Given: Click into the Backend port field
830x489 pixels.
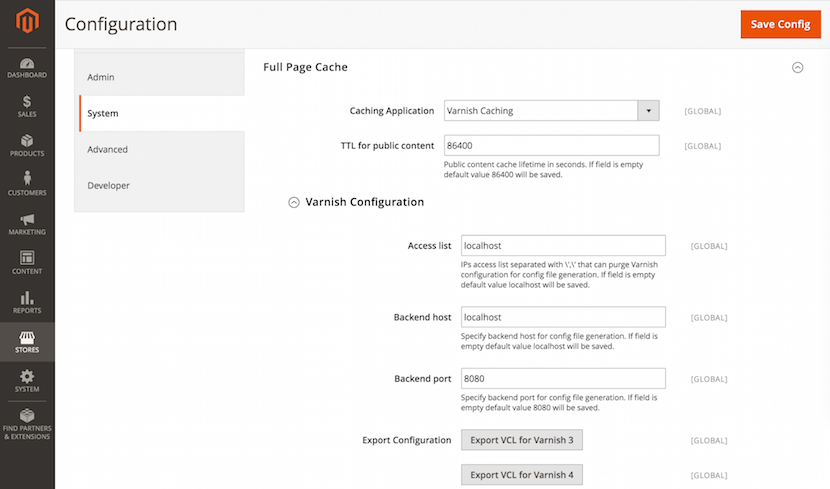Looking at the screenshot, I should point(563,378).
